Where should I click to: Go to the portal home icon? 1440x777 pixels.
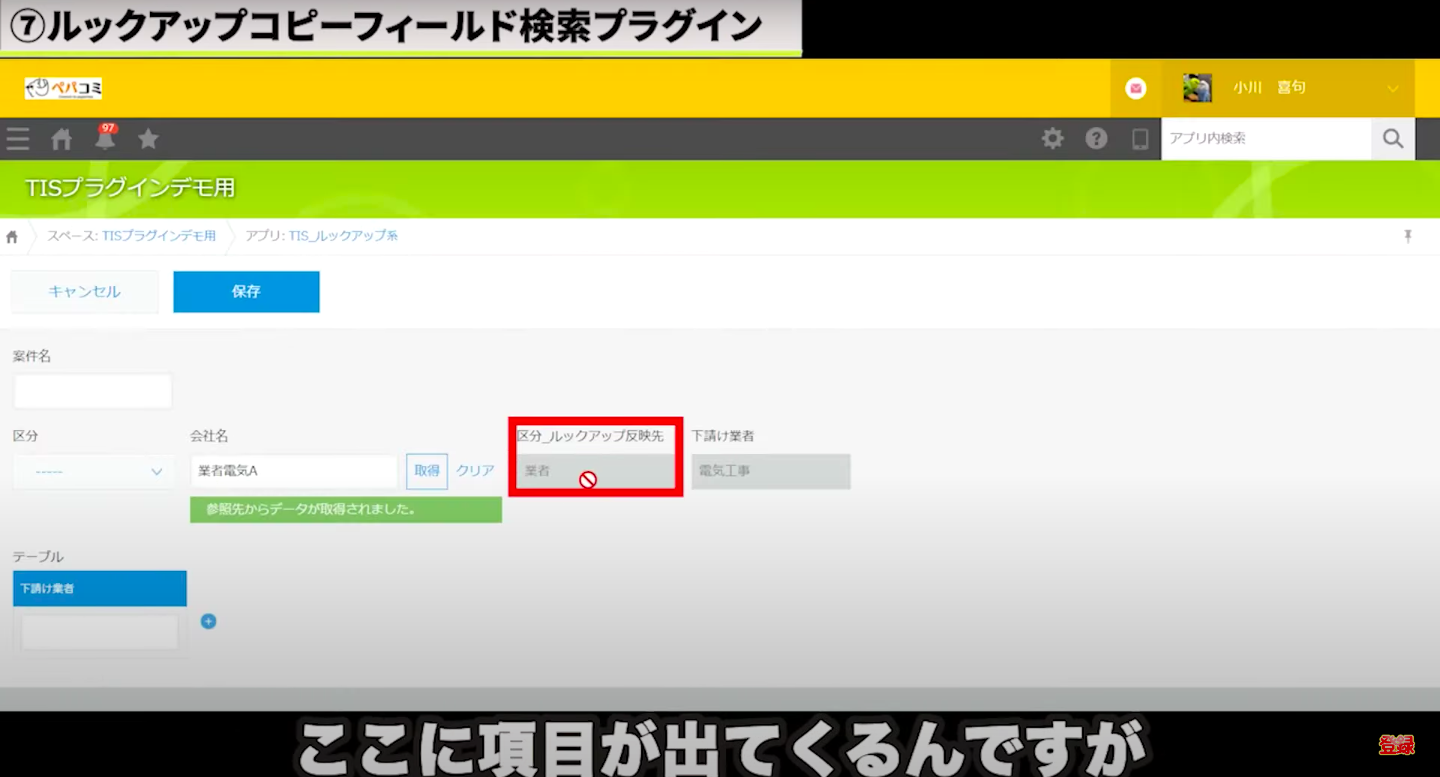[62, 139]
